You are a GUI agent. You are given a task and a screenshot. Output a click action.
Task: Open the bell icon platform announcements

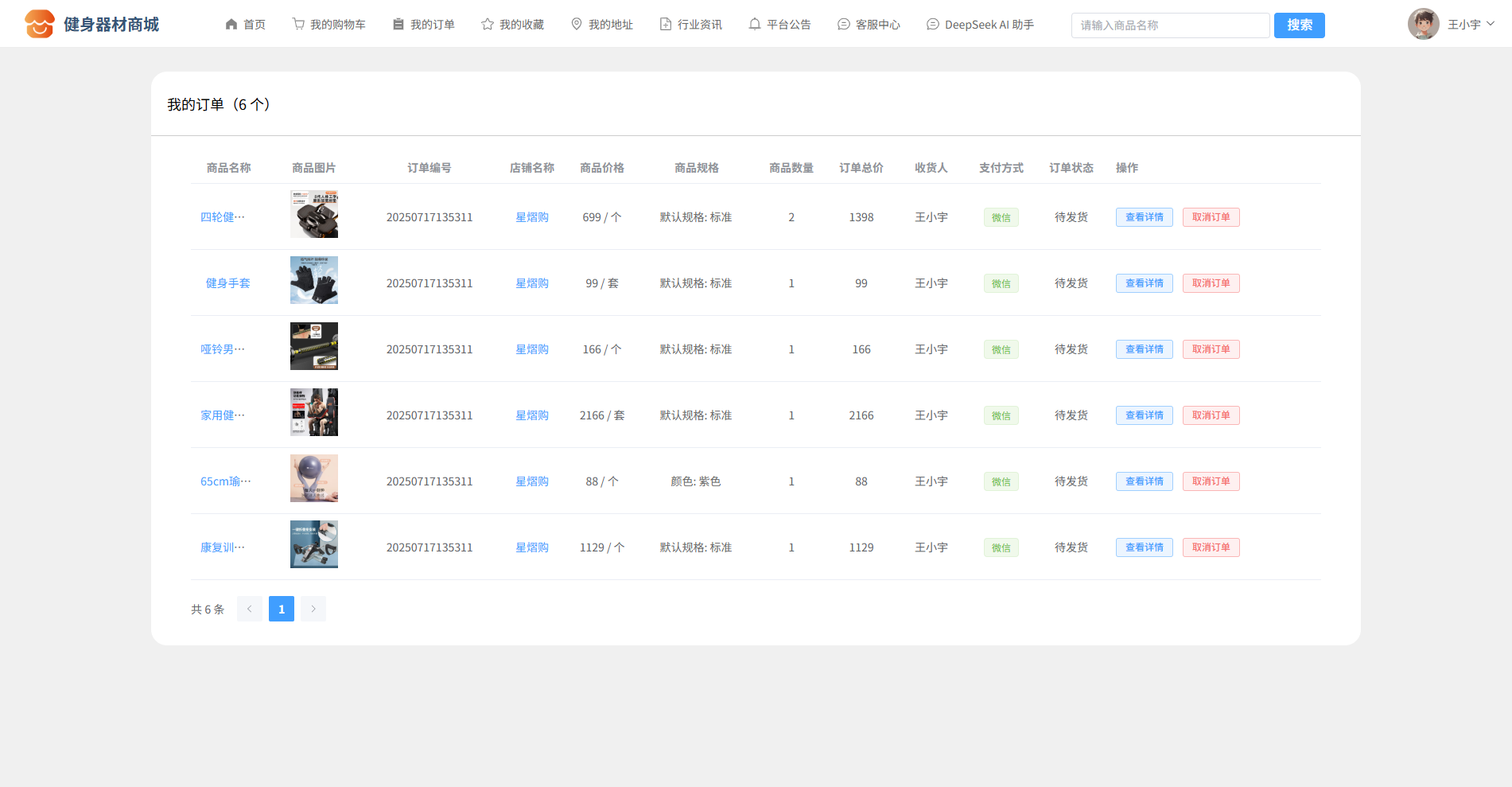pos(755,25)
